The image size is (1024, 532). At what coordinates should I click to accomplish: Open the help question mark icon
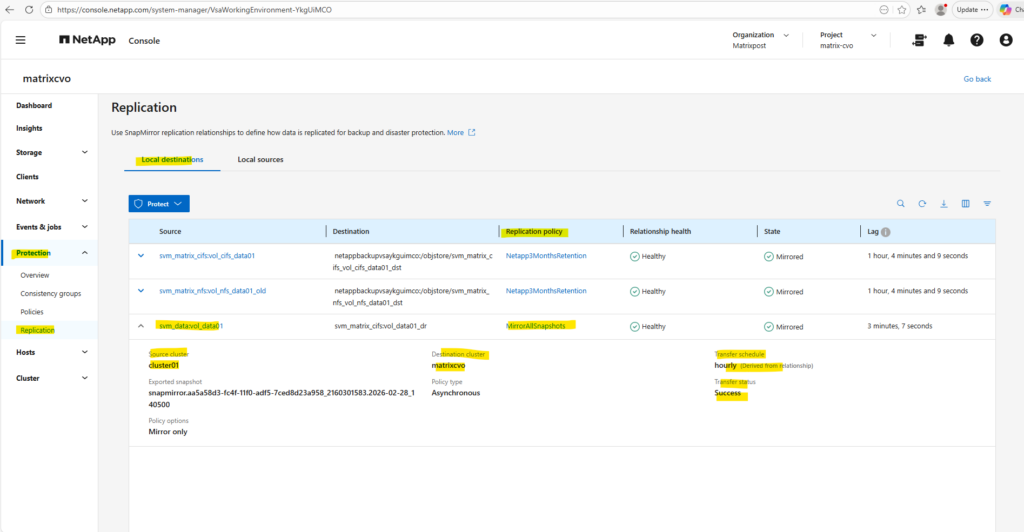[x=977, y=40]
